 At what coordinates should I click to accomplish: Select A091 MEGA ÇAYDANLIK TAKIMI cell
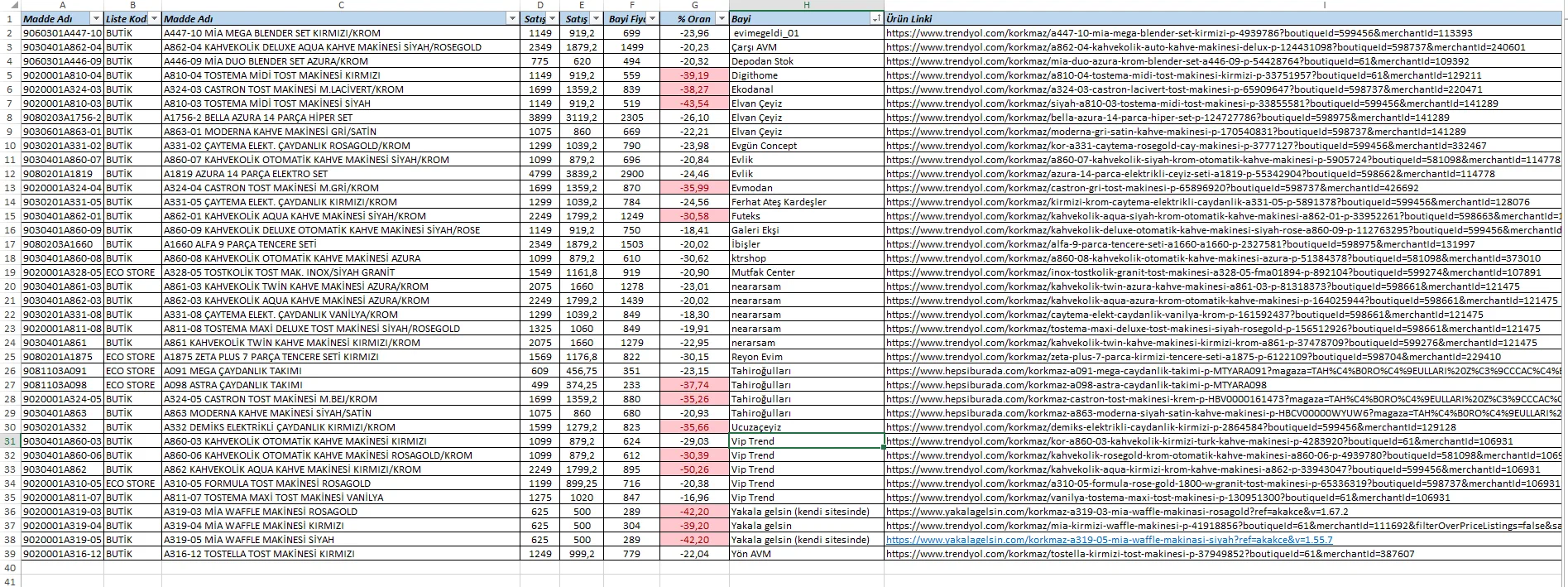point(341,371)
